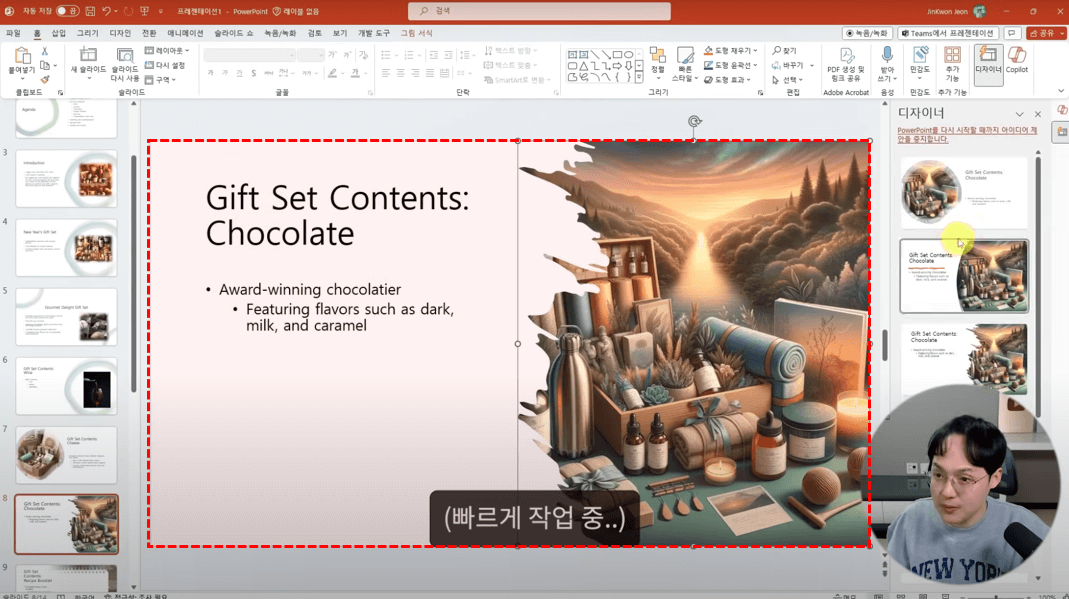
Task: Expand the 선택 dropdown
Action: 788,80
